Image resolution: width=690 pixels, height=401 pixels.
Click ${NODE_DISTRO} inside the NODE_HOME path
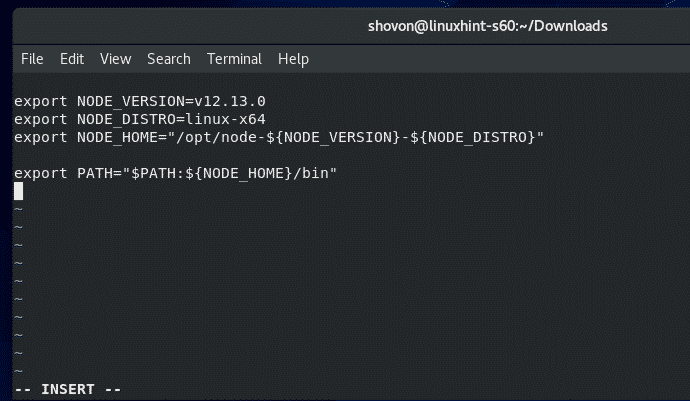click(475, 136)
